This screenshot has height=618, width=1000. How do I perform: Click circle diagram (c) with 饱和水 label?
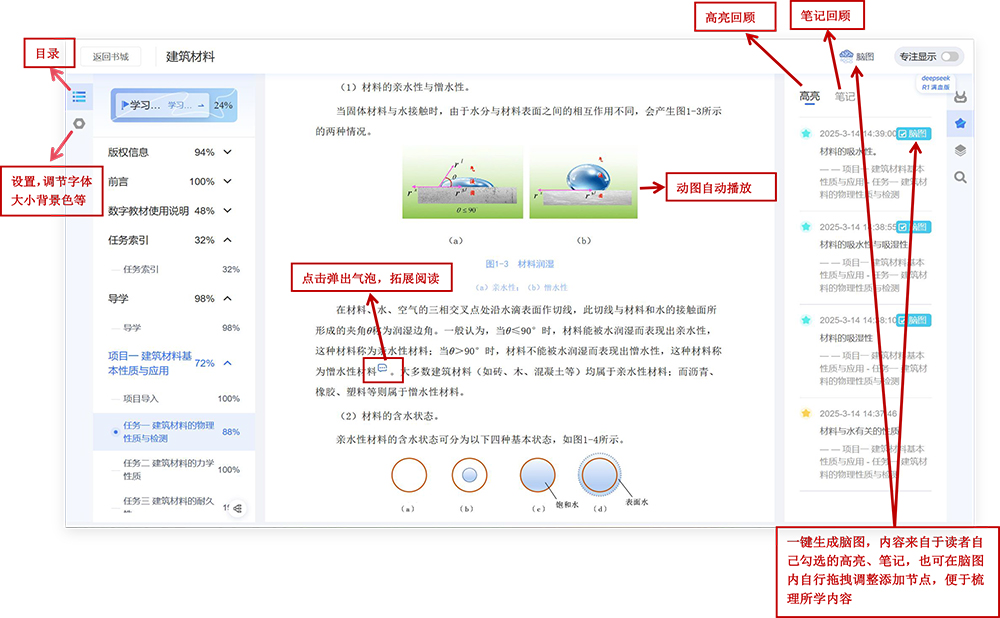pyautogui.click(x=538, y=475)
